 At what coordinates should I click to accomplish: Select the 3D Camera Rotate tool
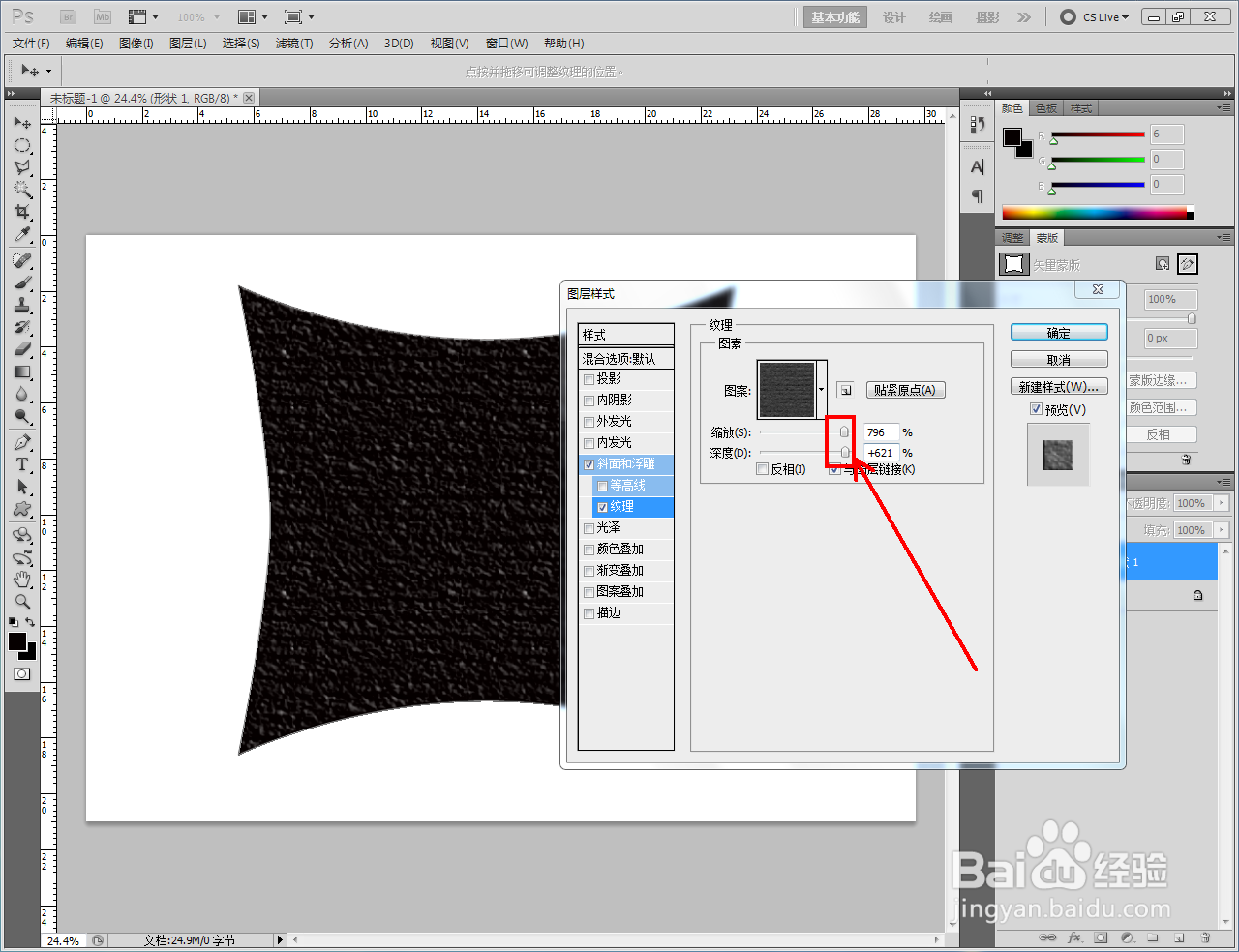pyautogui.click(x=22, y=557)
